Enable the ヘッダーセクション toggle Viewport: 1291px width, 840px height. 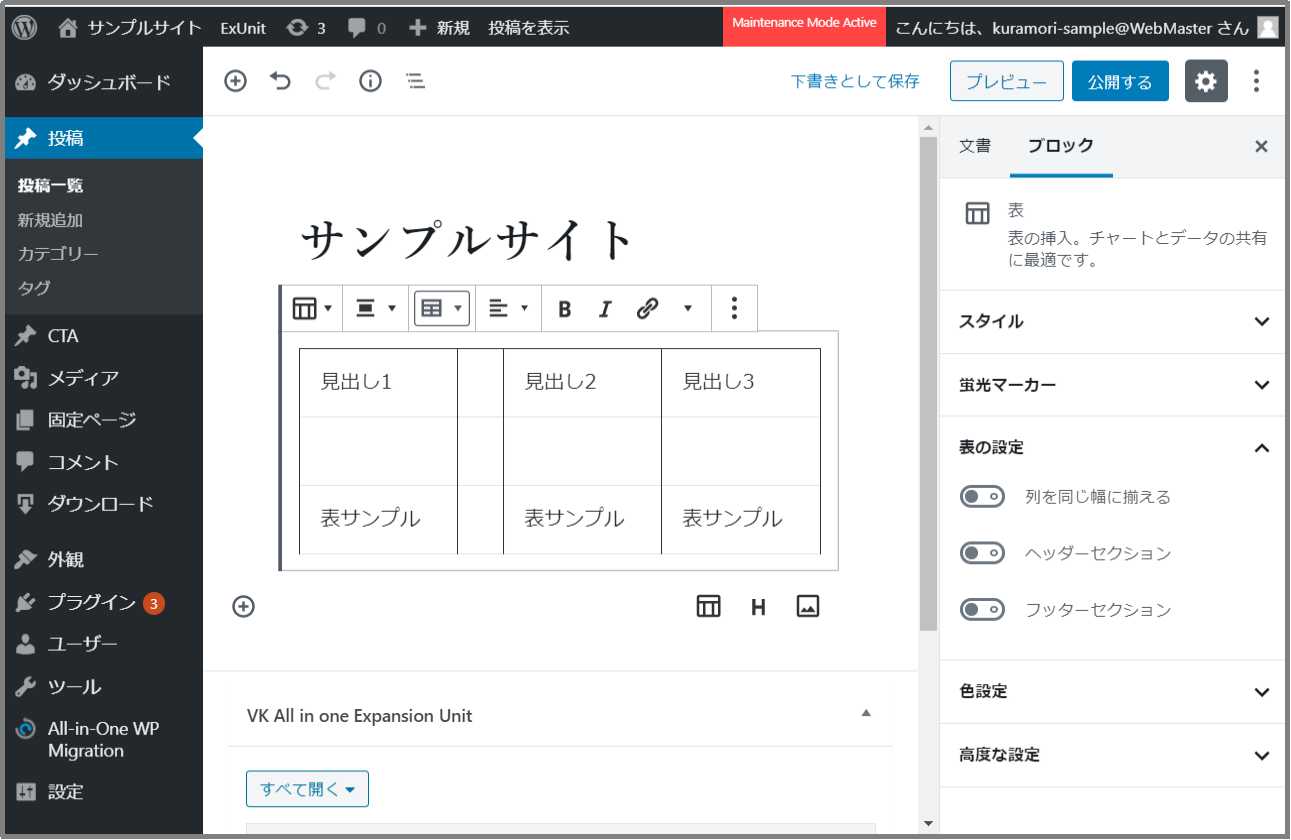982,553
